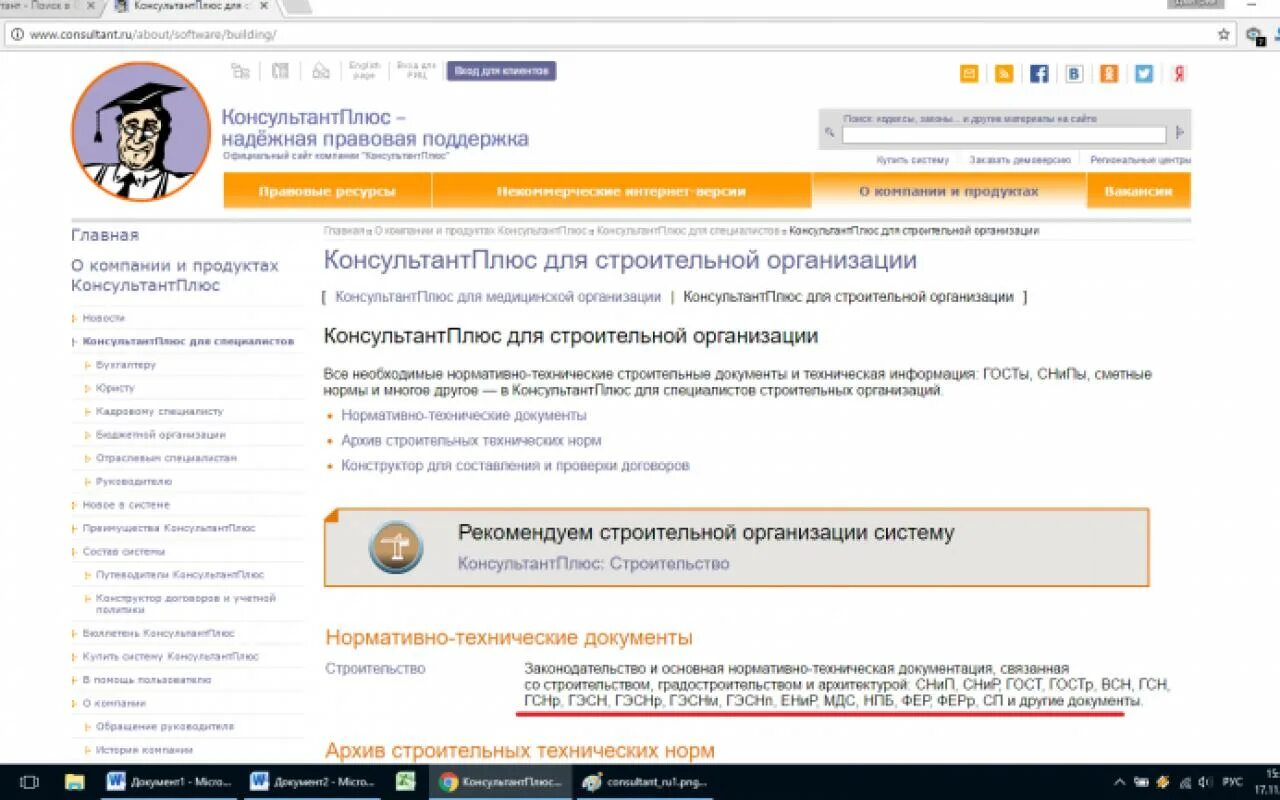Open the sitemap icon in top bar
The height and width of the screenshot is (800, 1280).
pyautogui.click(x=240, y=71)
